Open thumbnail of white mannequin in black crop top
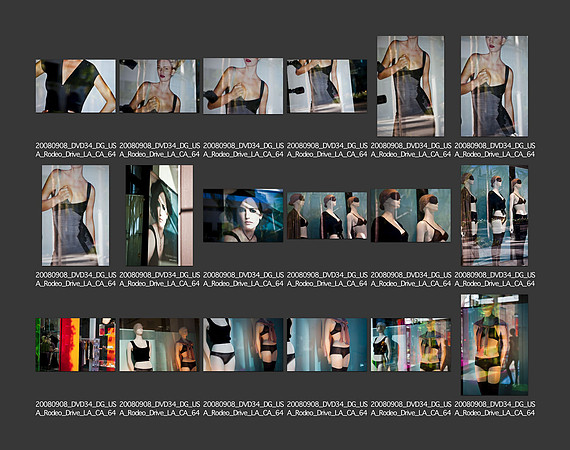The height and width of the screenshot is (450, 570). click(159, 345)
